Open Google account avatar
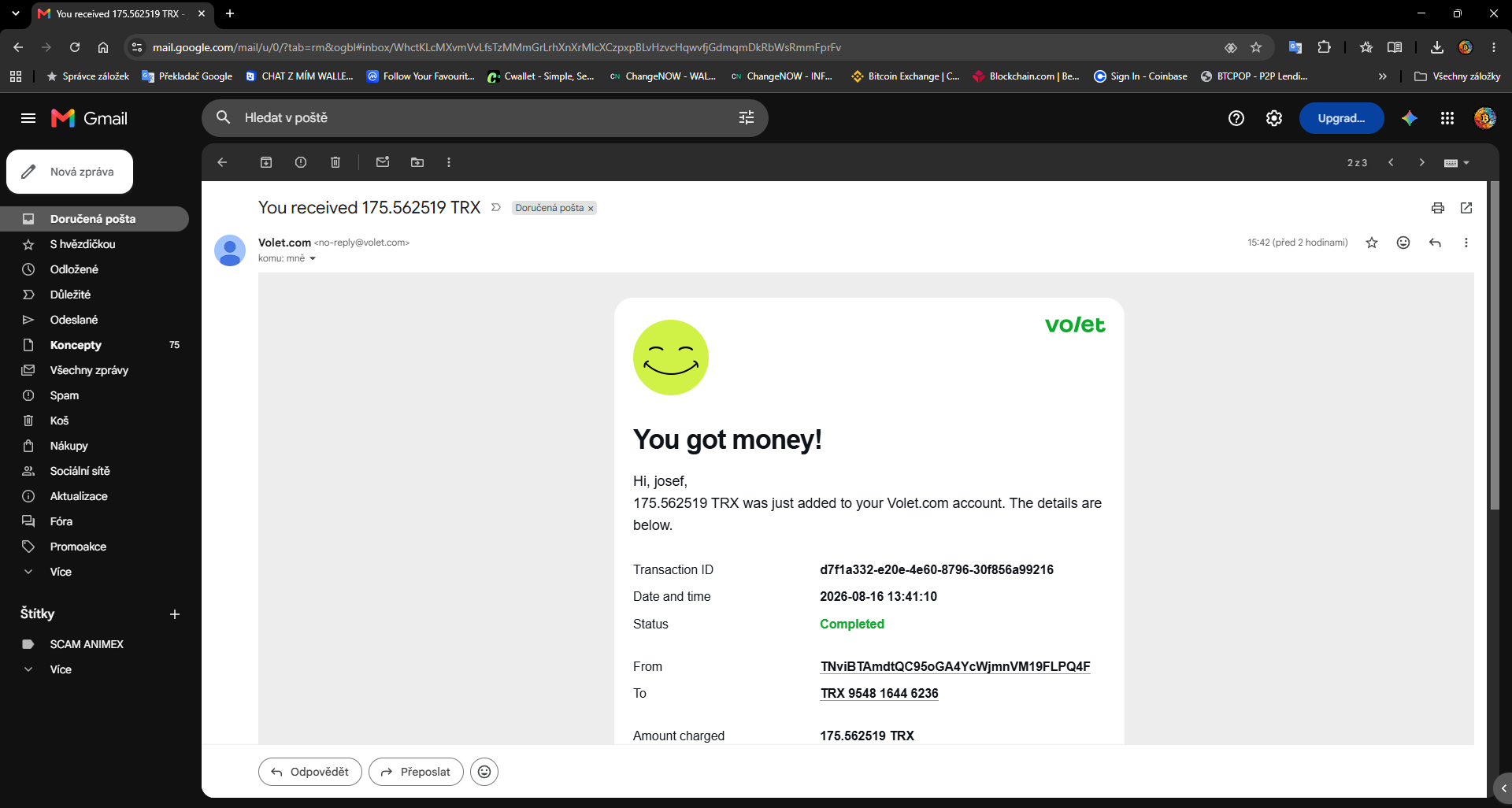This screenshot has height=808, width=1512. 1485,118
